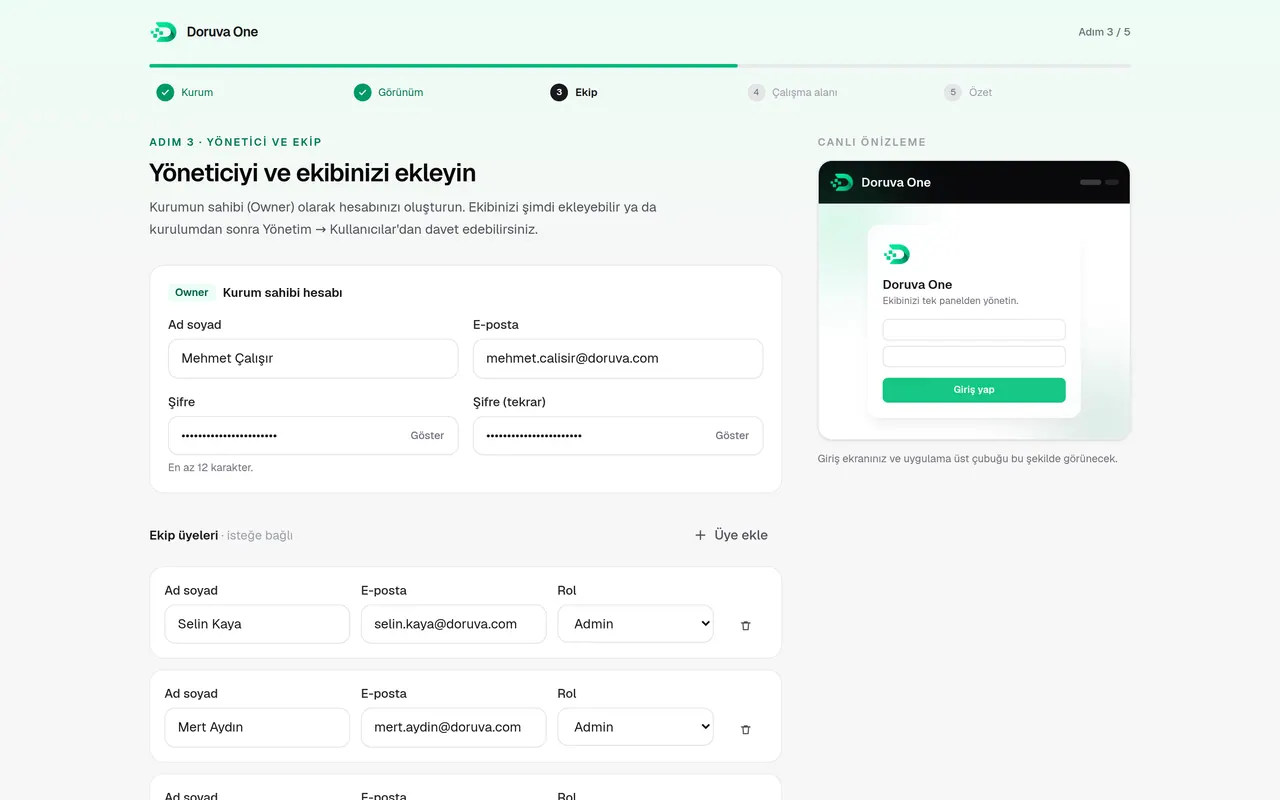
Task: Click the Doruva One logo icon in header
Action: (x=163, y=32)
